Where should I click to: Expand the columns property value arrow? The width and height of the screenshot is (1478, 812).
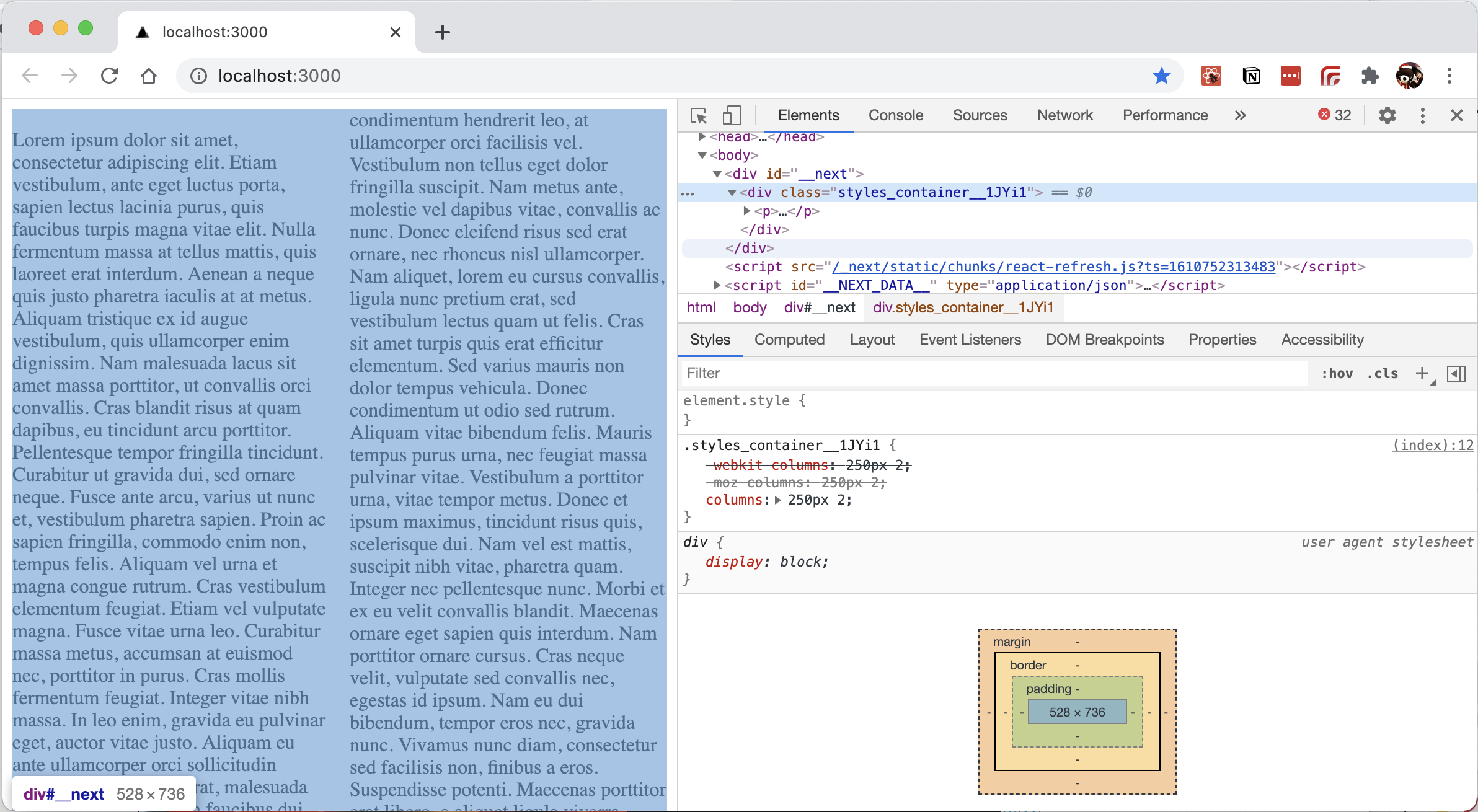[x=779, y=500]
